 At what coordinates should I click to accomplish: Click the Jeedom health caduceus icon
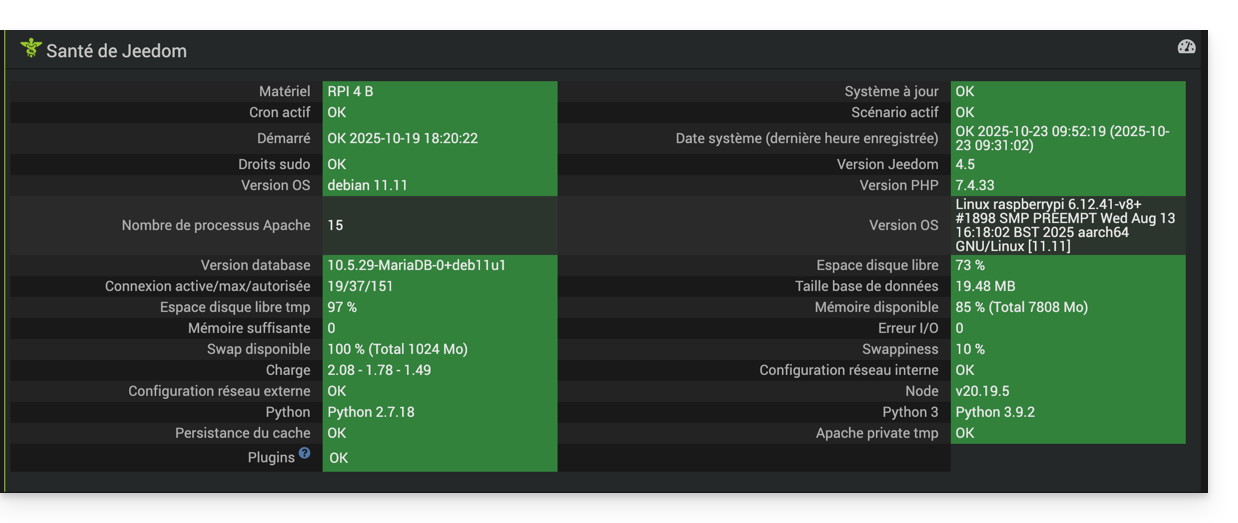(31, 48)
